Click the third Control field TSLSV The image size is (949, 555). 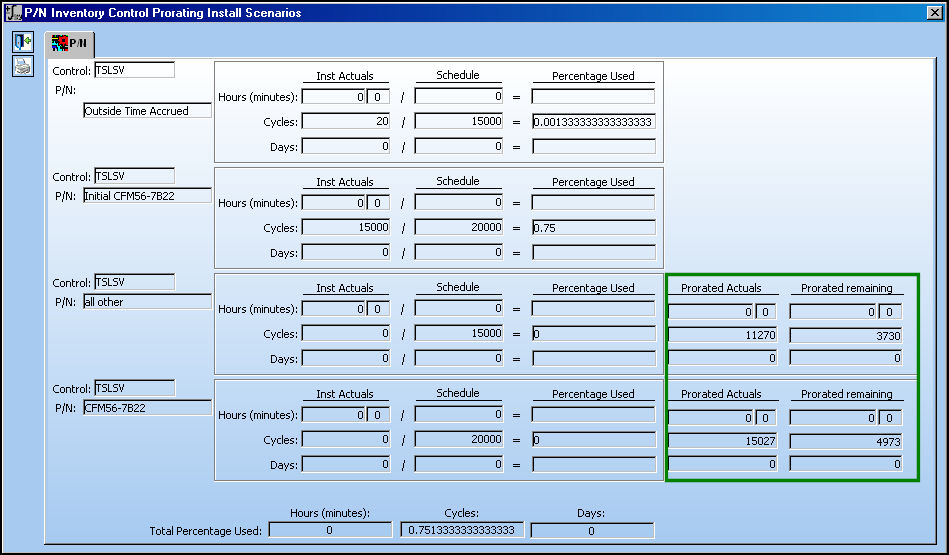click(x=134, y=282)
